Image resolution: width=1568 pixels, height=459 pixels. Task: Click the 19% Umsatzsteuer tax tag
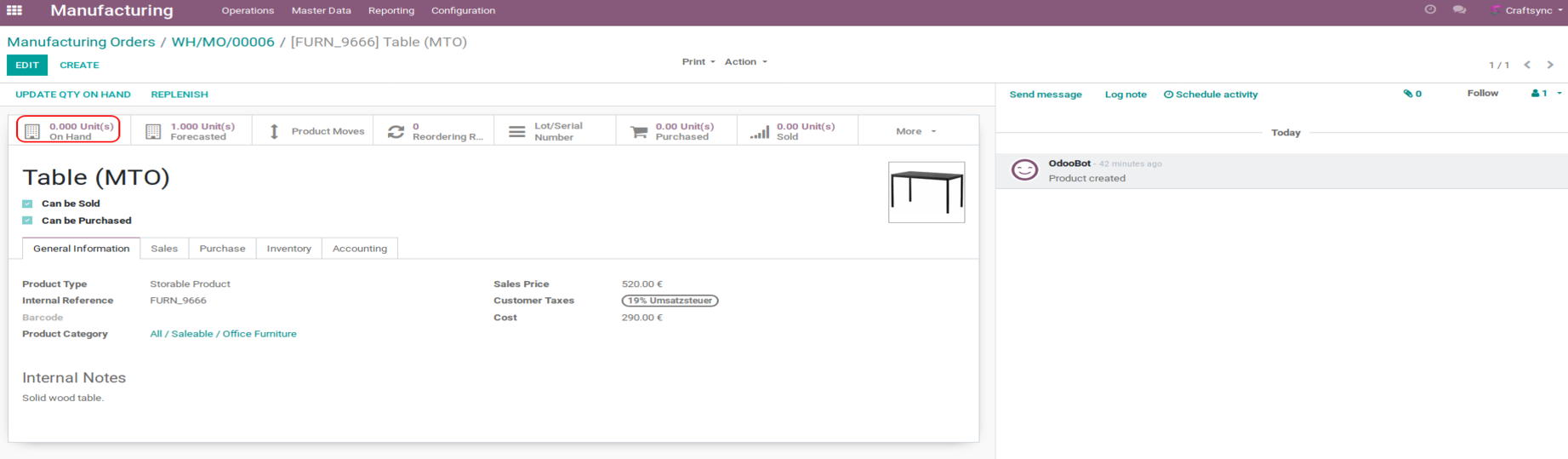point(670,301)
